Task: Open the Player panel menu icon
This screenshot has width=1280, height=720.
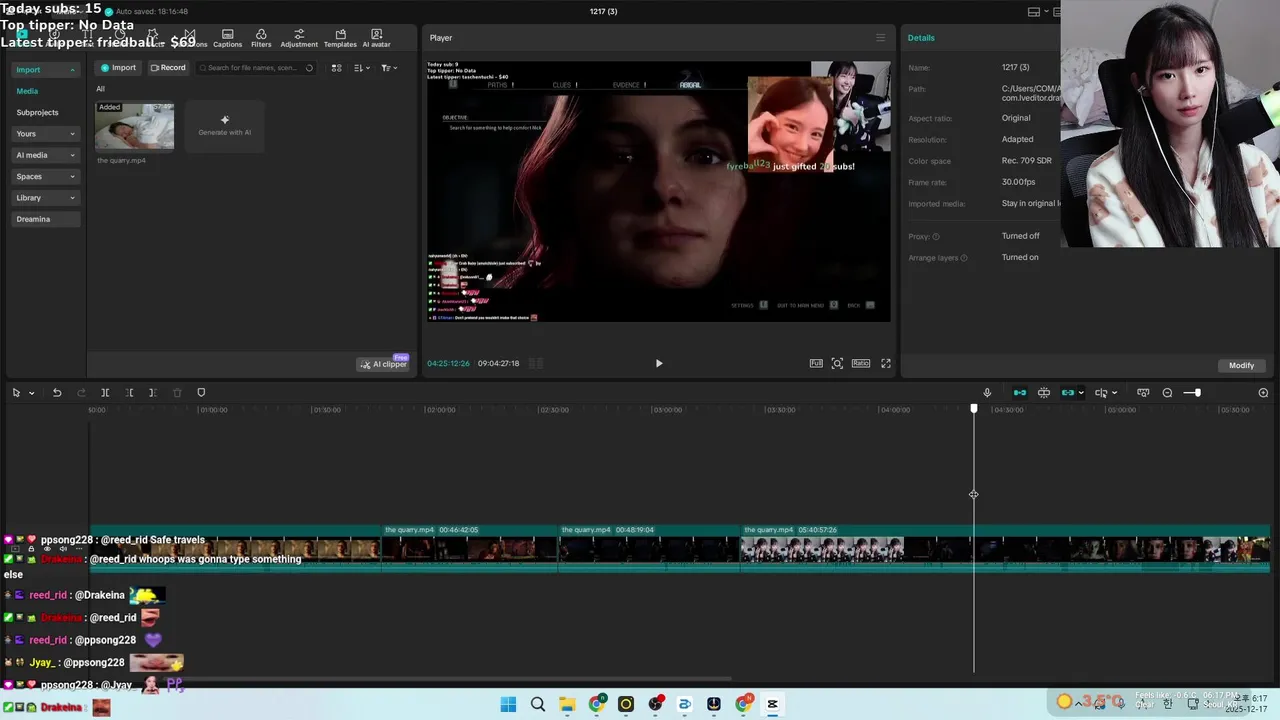Action: (880, 38)
